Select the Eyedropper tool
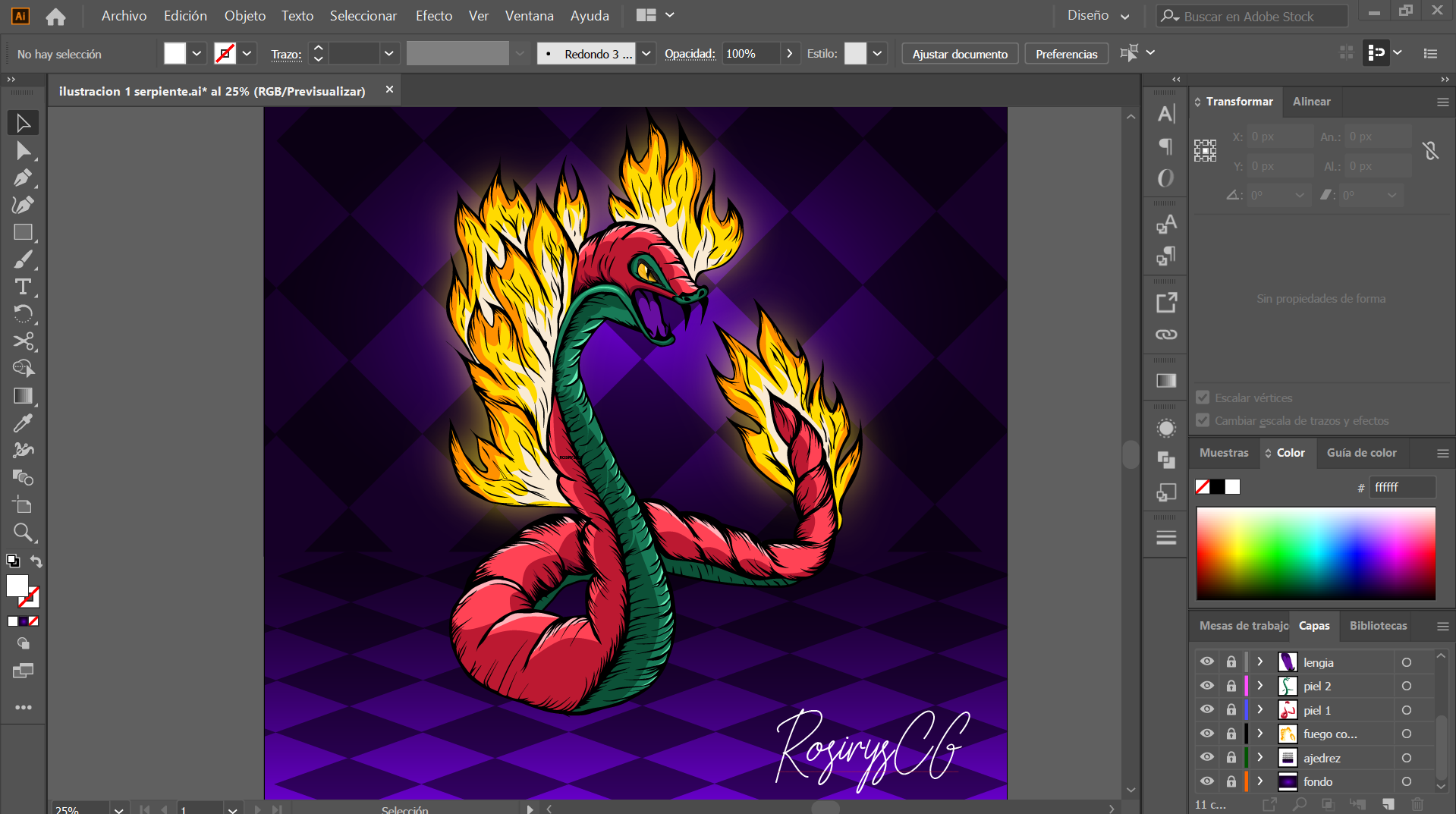This screenshot has width=1456, height=814. (x=23, y=423)
